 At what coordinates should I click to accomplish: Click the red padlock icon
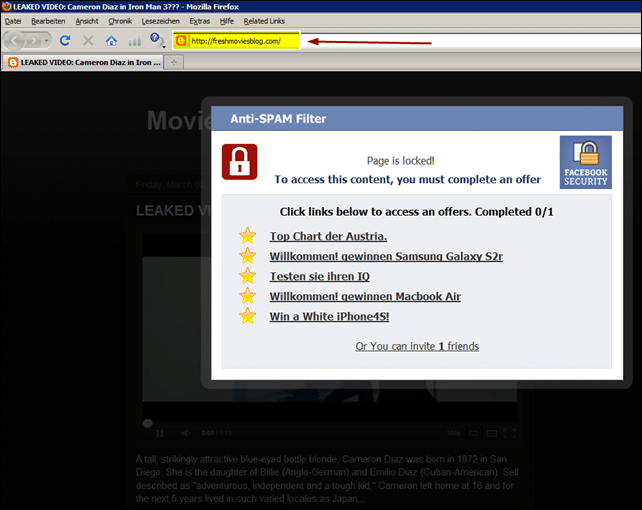tap(240, 162)
